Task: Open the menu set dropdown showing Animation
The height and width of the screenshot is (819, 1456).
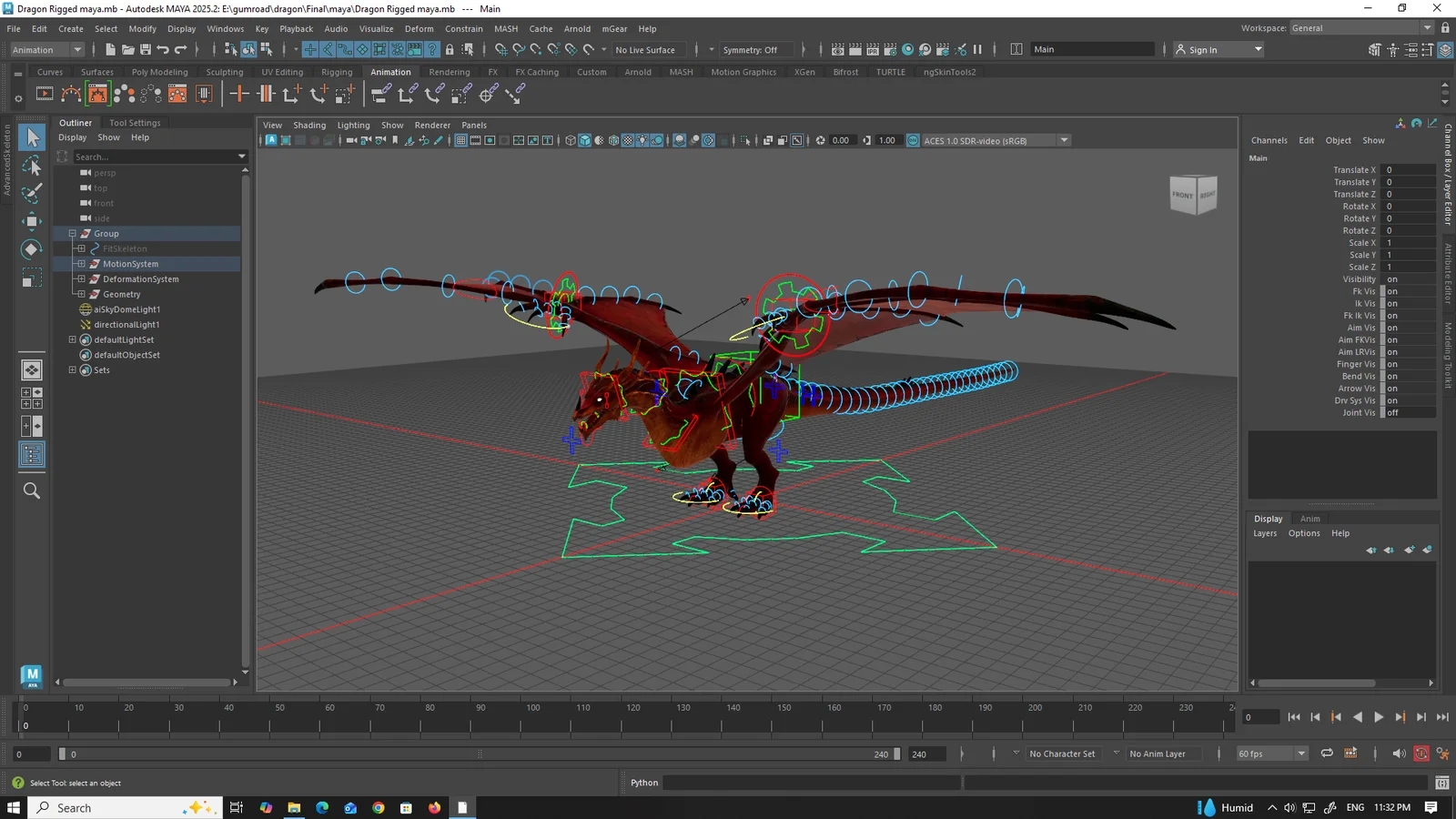Action: (45, 49)
